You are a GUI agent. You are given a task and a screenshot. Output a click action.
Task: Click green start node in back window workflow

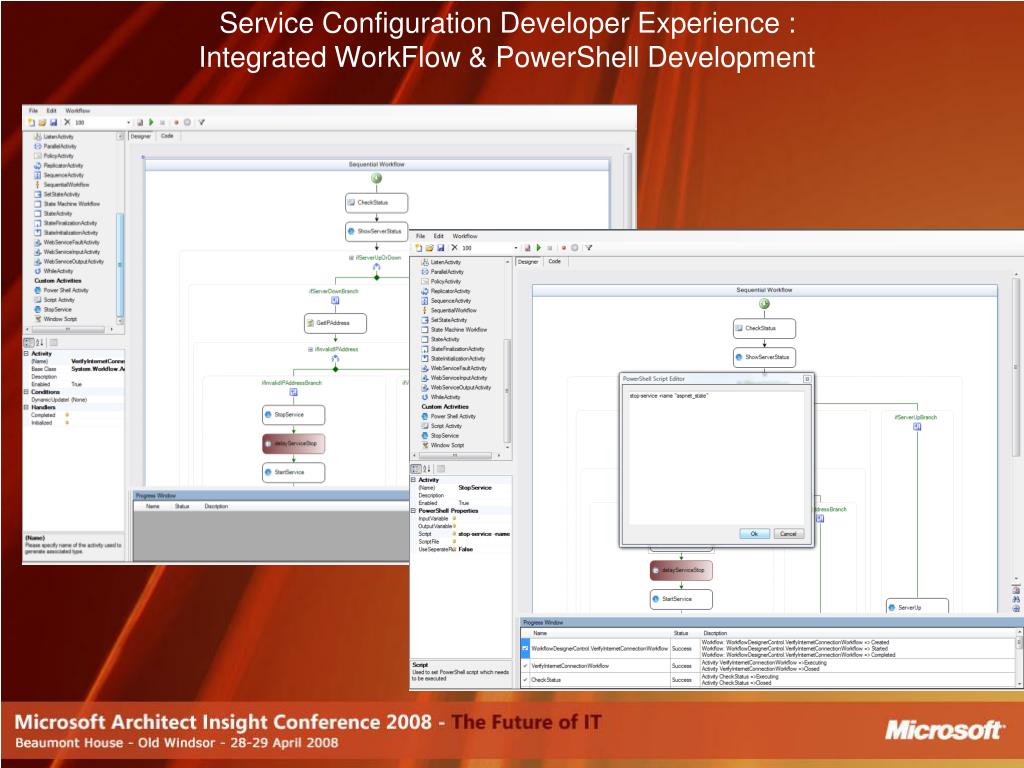[x=376, y=178]
